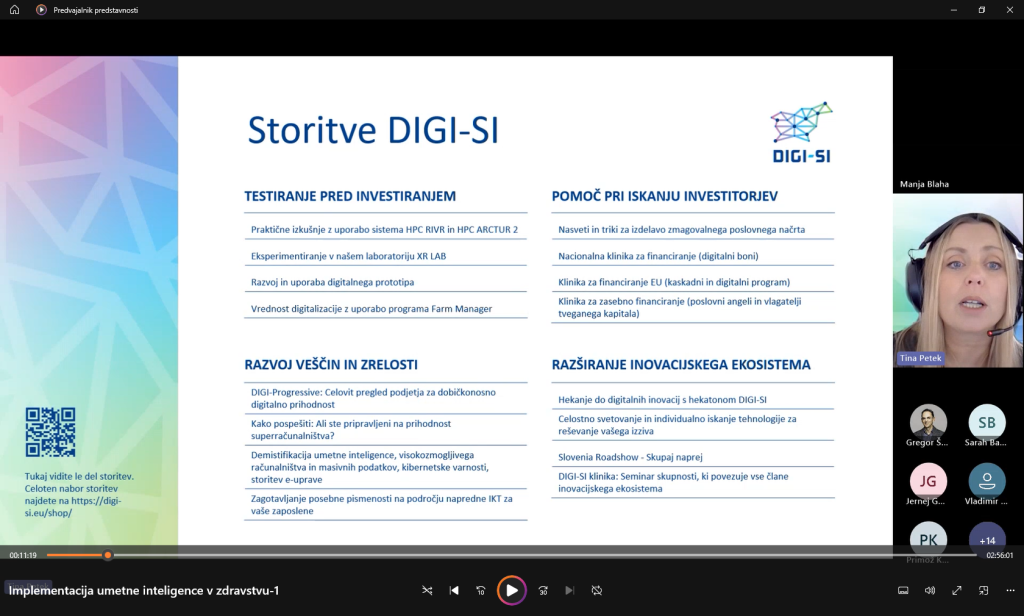Click the DIGI-SI logo on the slide
Screen dimensions: 1024x616
pyautogui.click(x=801, y=132)
